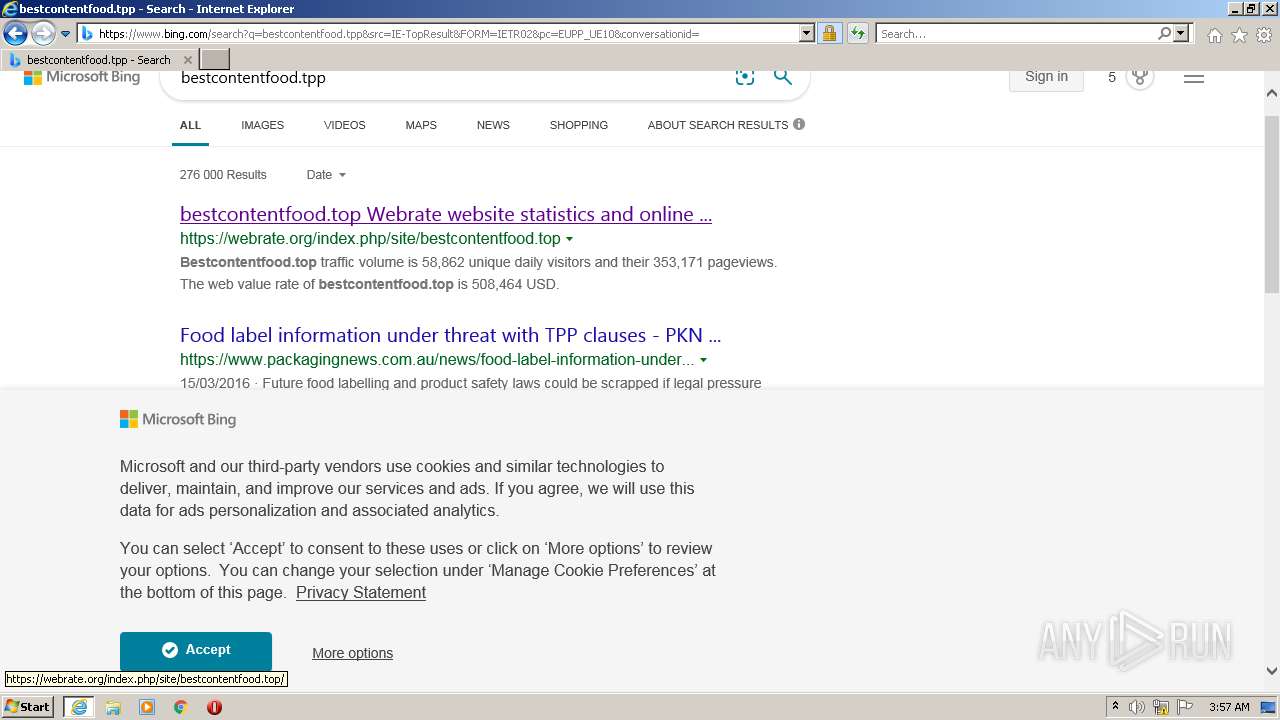Expand the Date filter dropdown
Viewport: 1280px width, 720px height.
[x=326, y=174]
